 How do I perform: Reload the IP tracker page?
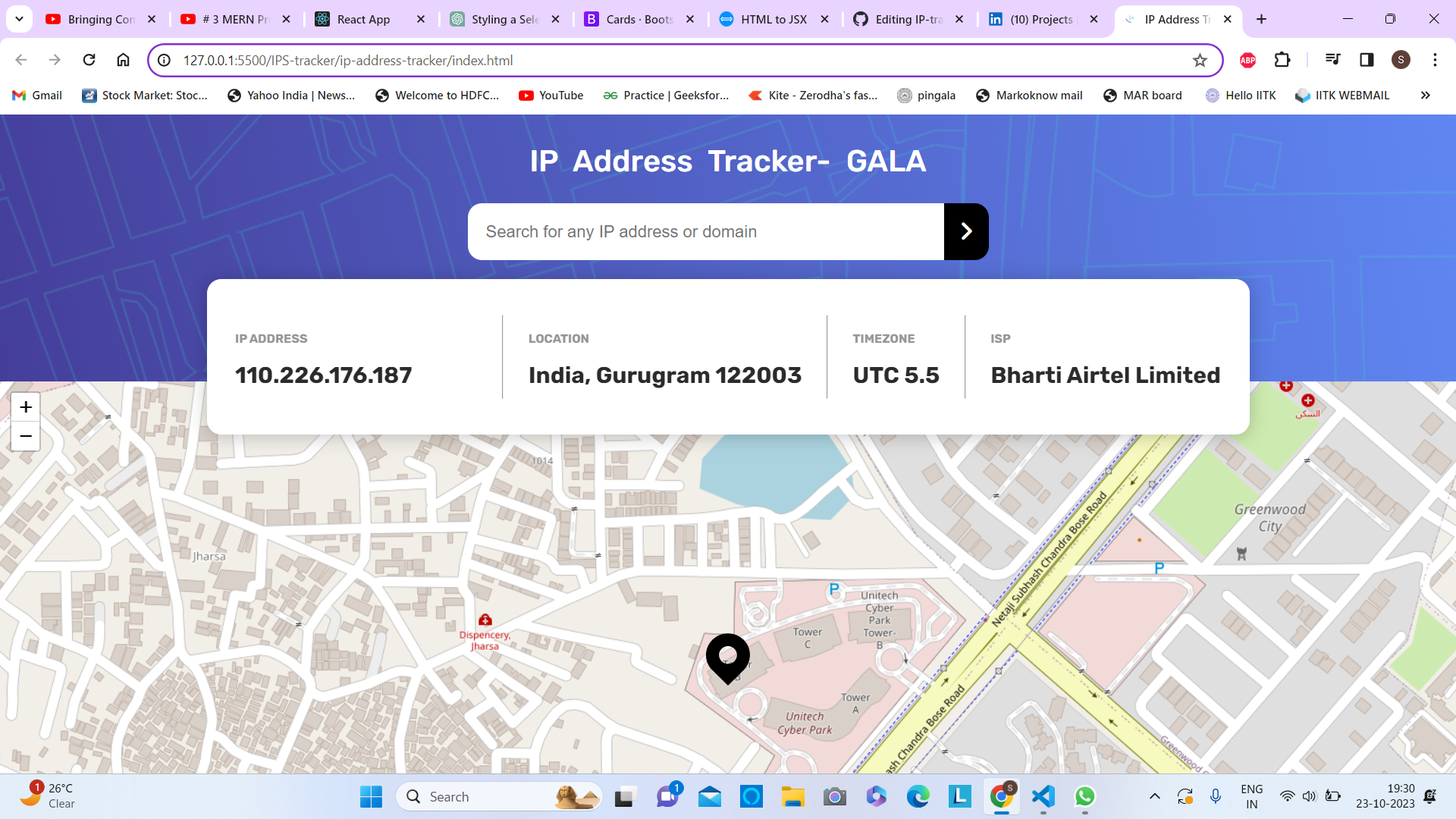pos(89,60)
